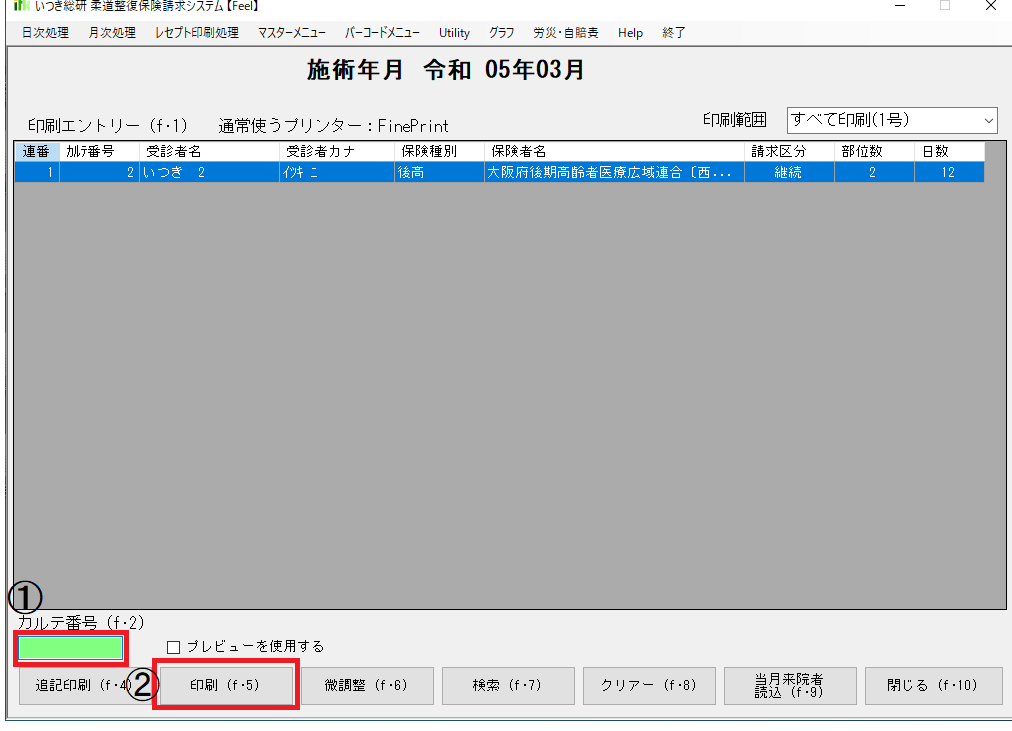Open the 労災・自賠責 menu
This screenshot has height=731, width=1012.
pos(566,33)
